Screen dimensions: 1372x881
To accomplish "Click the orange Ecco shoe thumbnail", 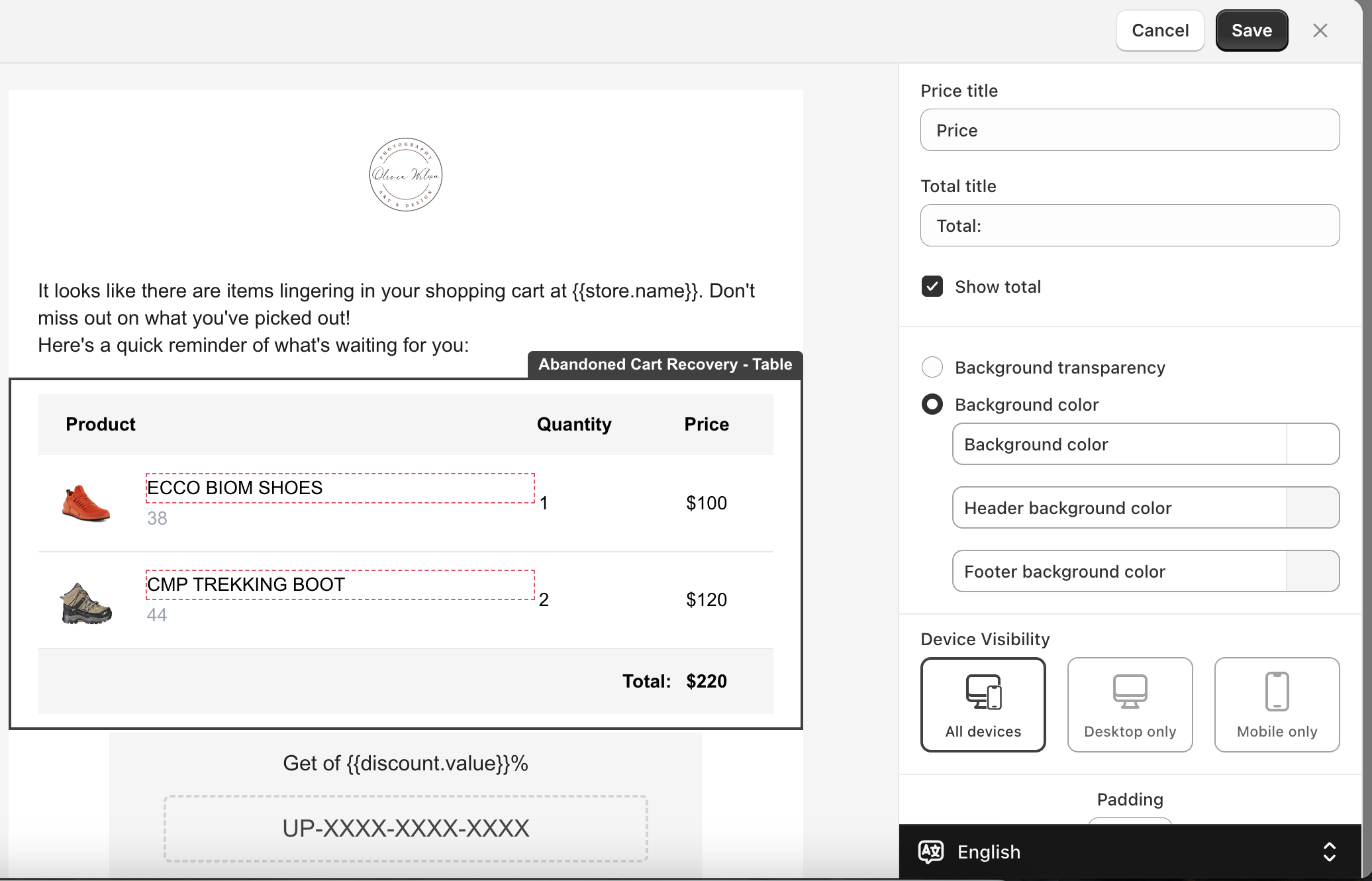I will (86, 503).
